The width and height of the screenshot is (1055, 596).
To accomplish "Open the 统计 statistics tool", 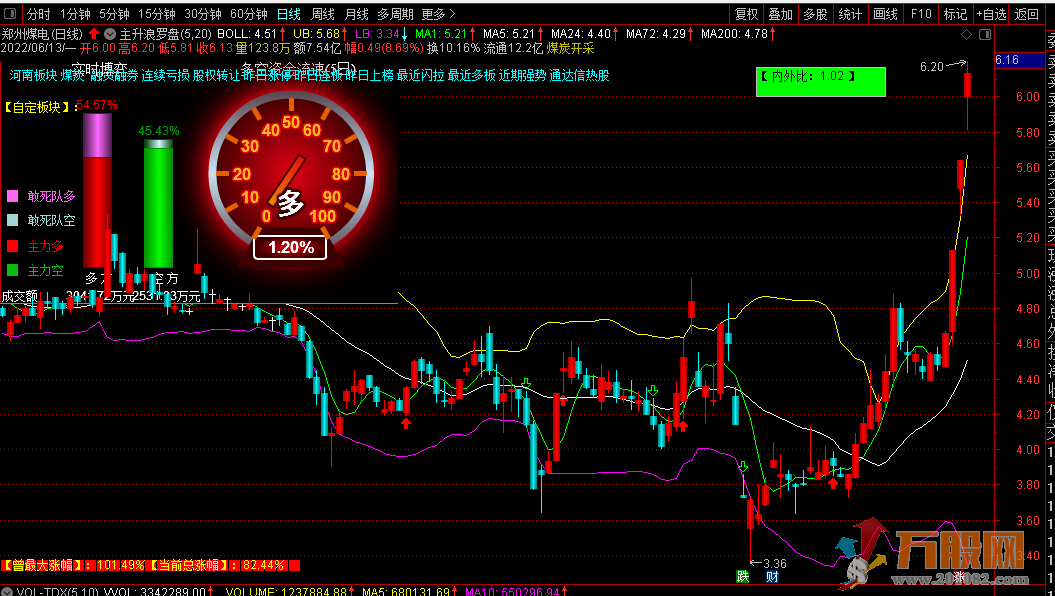I will pyautogui.click(x=850, y=13).
